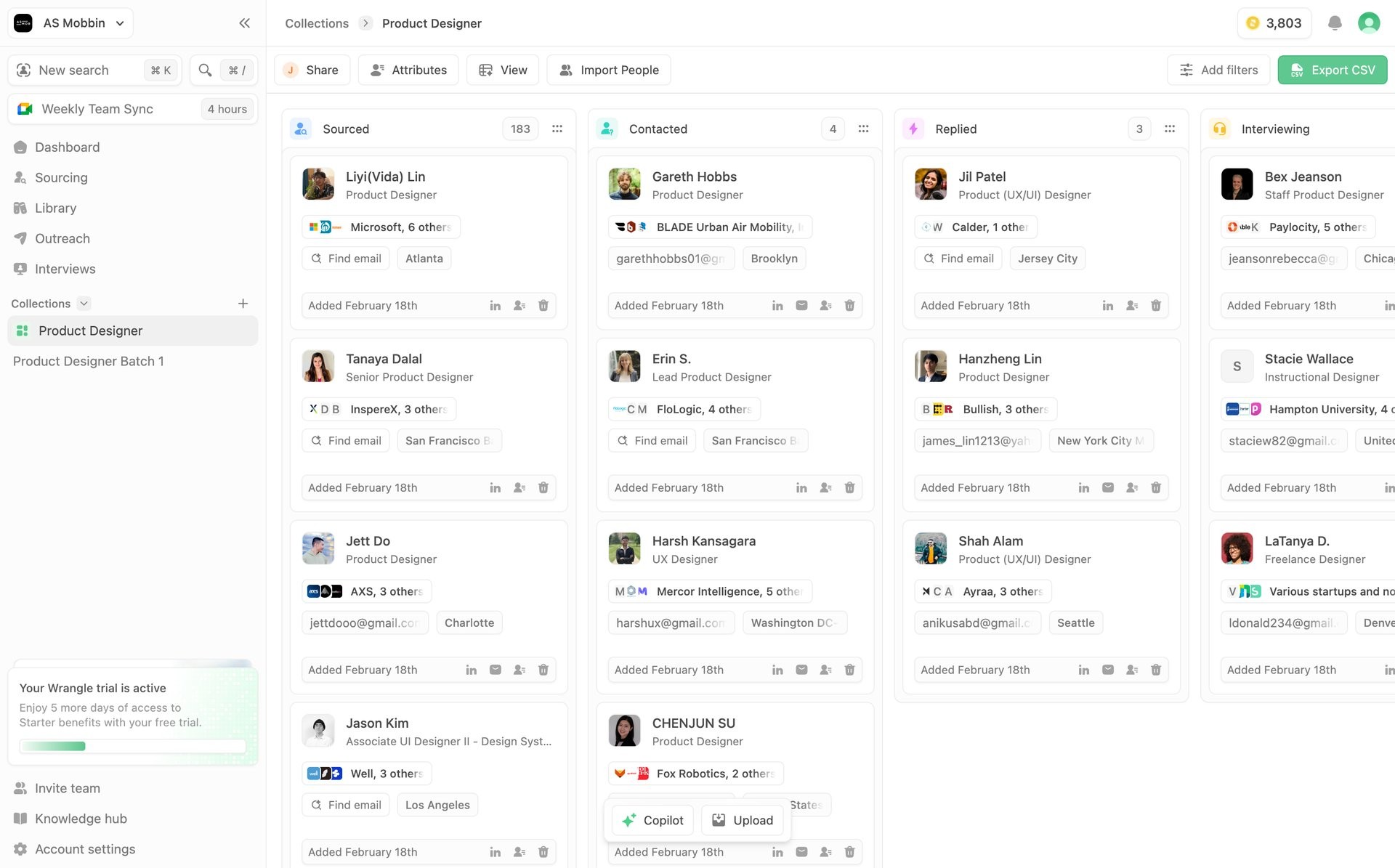The height and width of the screenshot is (868, 1395).
Task: Click the trash icon on Shah Alam's card
Action: coord(1156,670)
